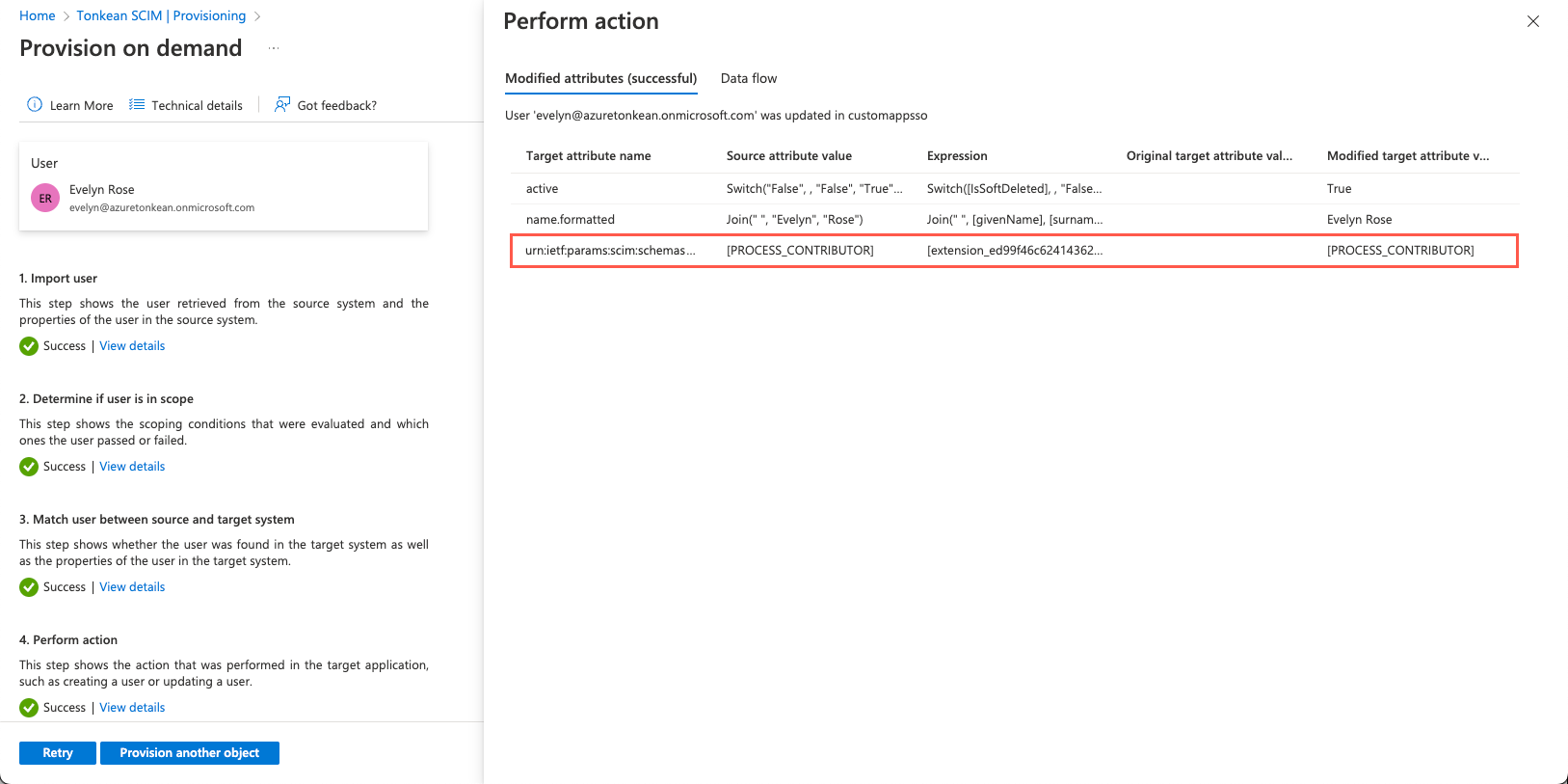Screen dimensions: 1568x784
Task: View details for Perform action step
Action: coord(132,708)
